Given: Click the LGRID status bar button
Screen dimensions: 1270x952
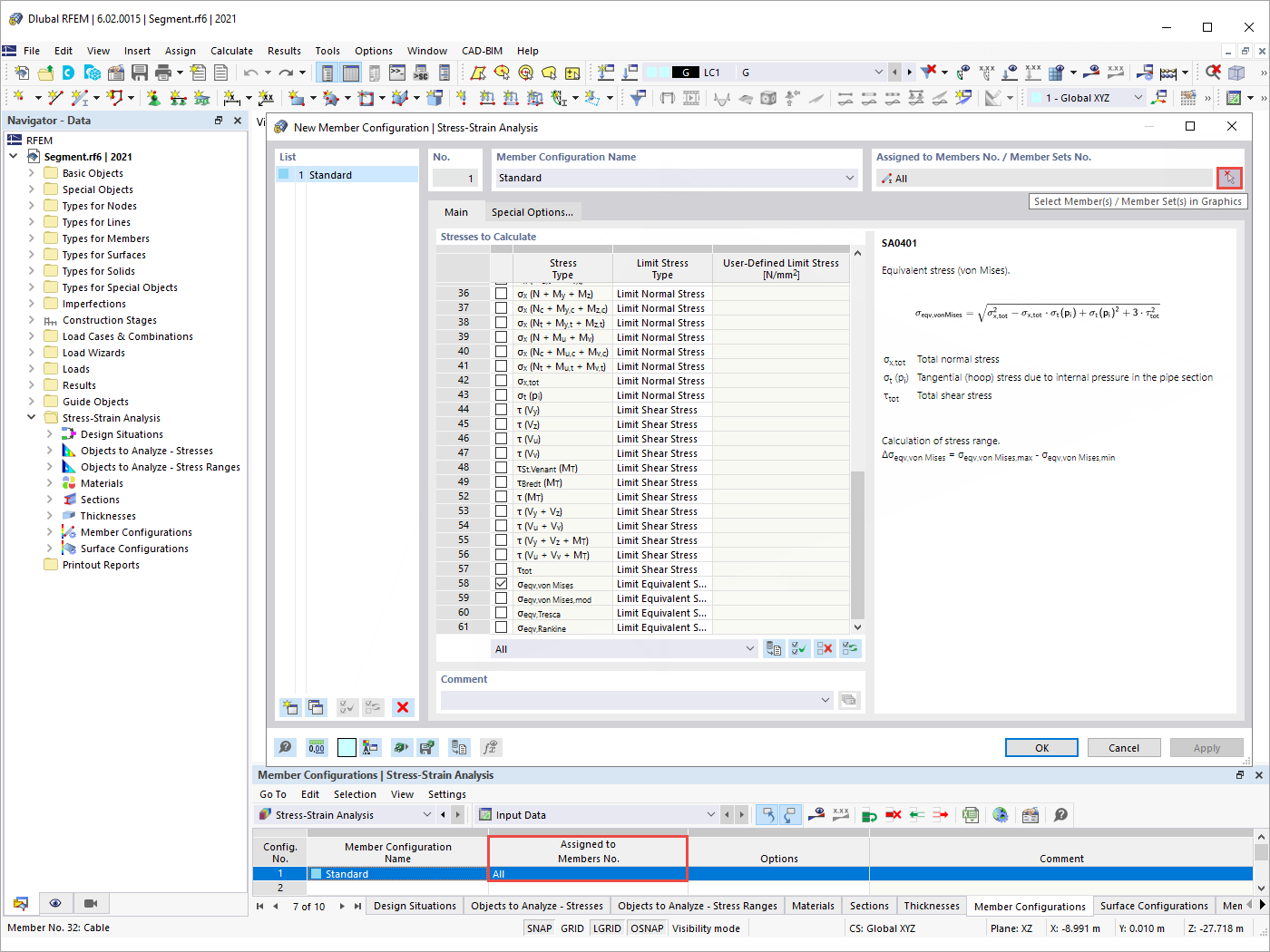Looking at the screenshot, I should [607, 928].
